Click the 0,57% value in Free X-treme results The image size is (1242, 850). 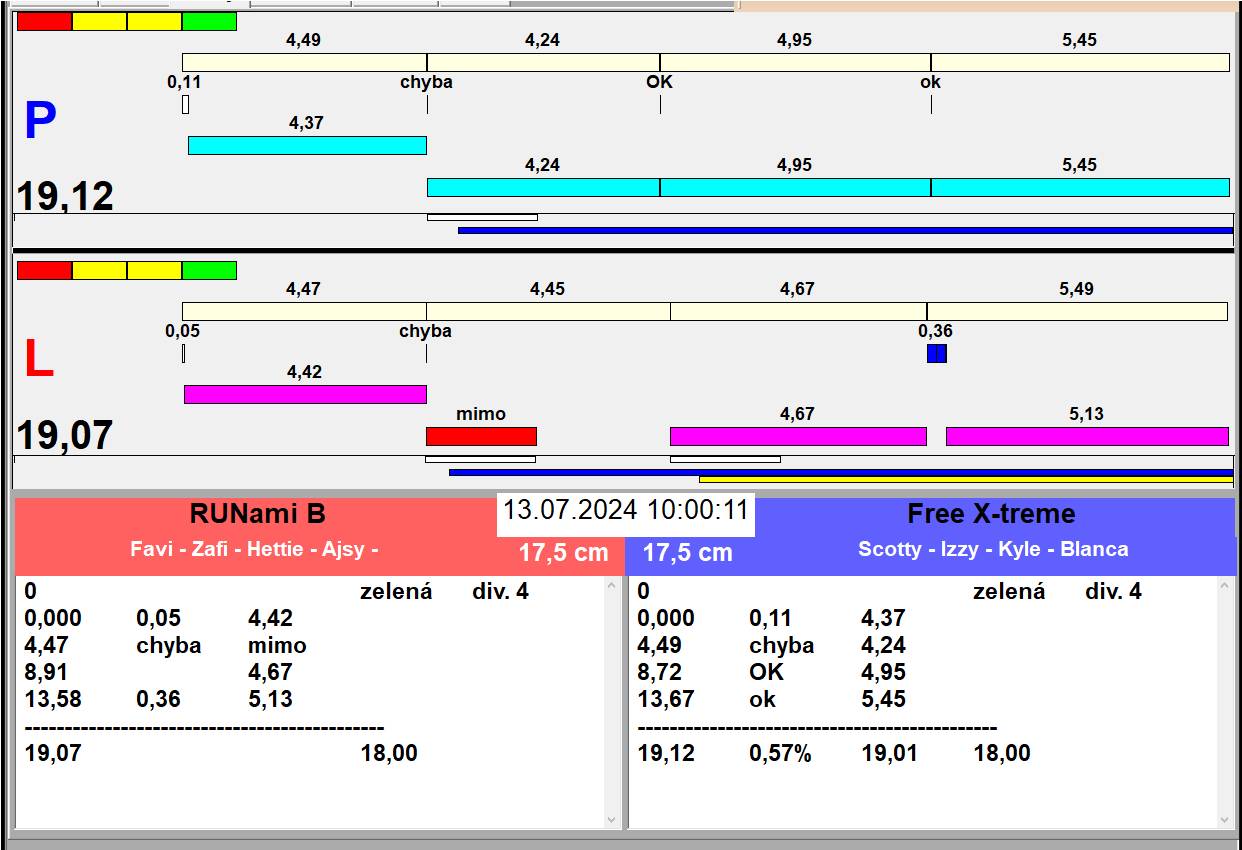[780, 753]
